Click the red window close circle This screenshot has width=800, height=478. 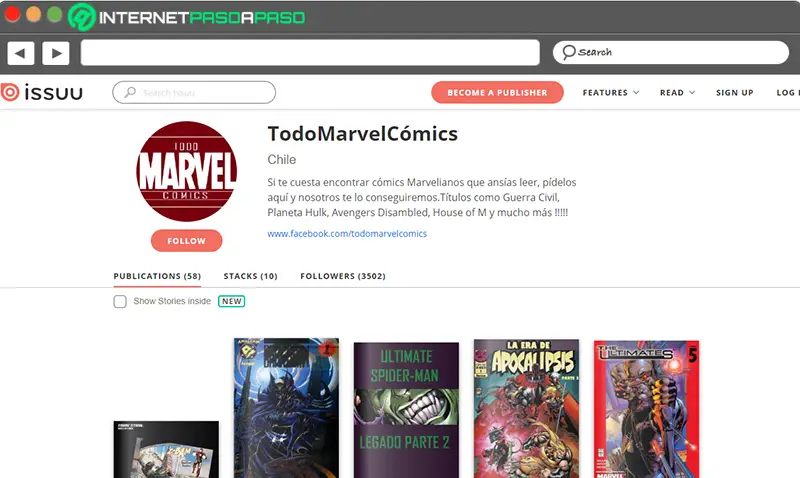point(12,14)
